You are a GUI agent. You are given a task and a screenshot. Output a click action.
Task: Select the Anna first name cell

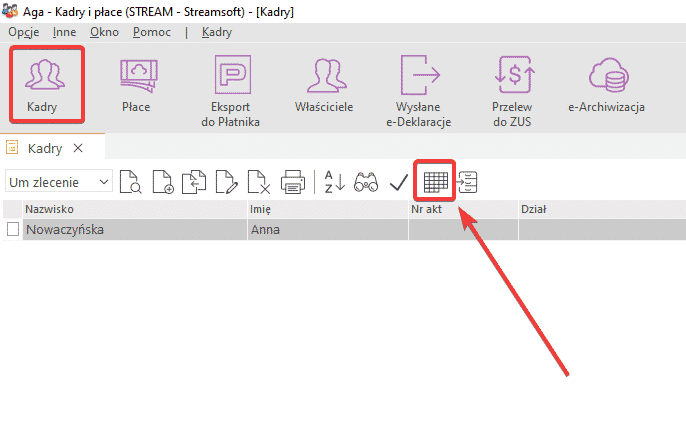(x=328, y=229)
